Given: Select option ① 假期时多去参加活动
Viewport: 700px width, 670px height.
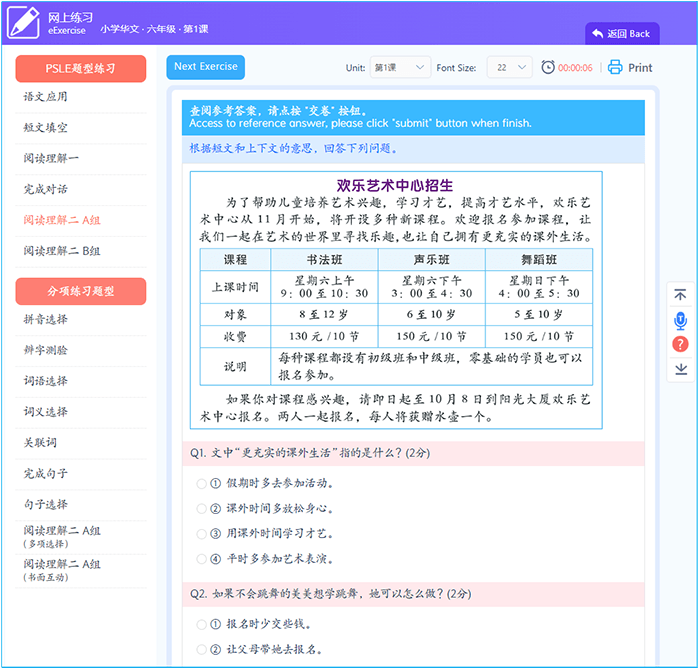Looking at the screenshot, I should (x=202, y=483).
